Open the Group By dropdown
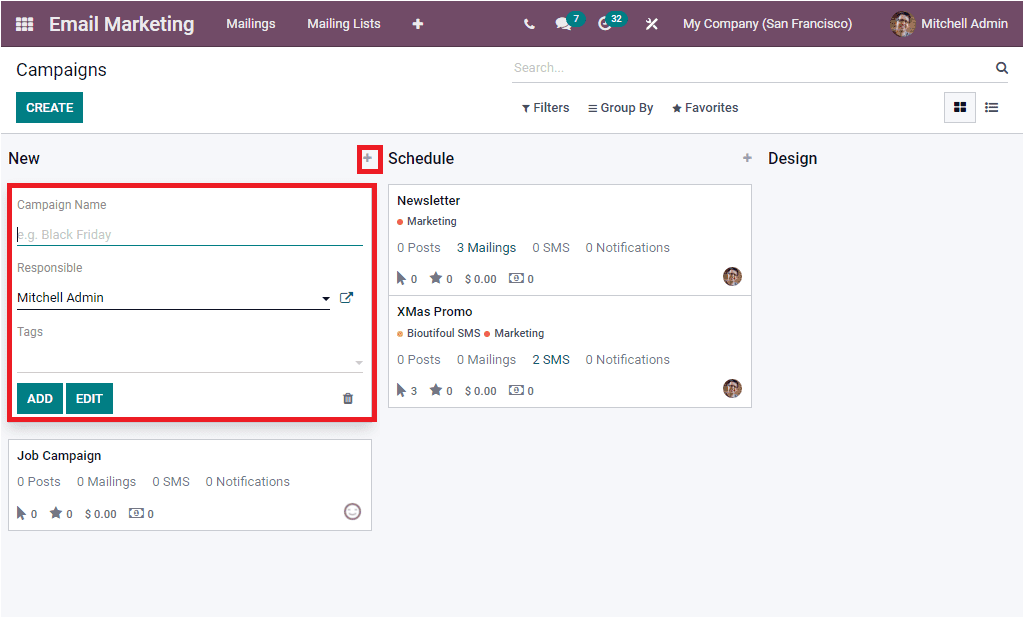This screenshot has height=618, width=1024. [x=620, y=107]
